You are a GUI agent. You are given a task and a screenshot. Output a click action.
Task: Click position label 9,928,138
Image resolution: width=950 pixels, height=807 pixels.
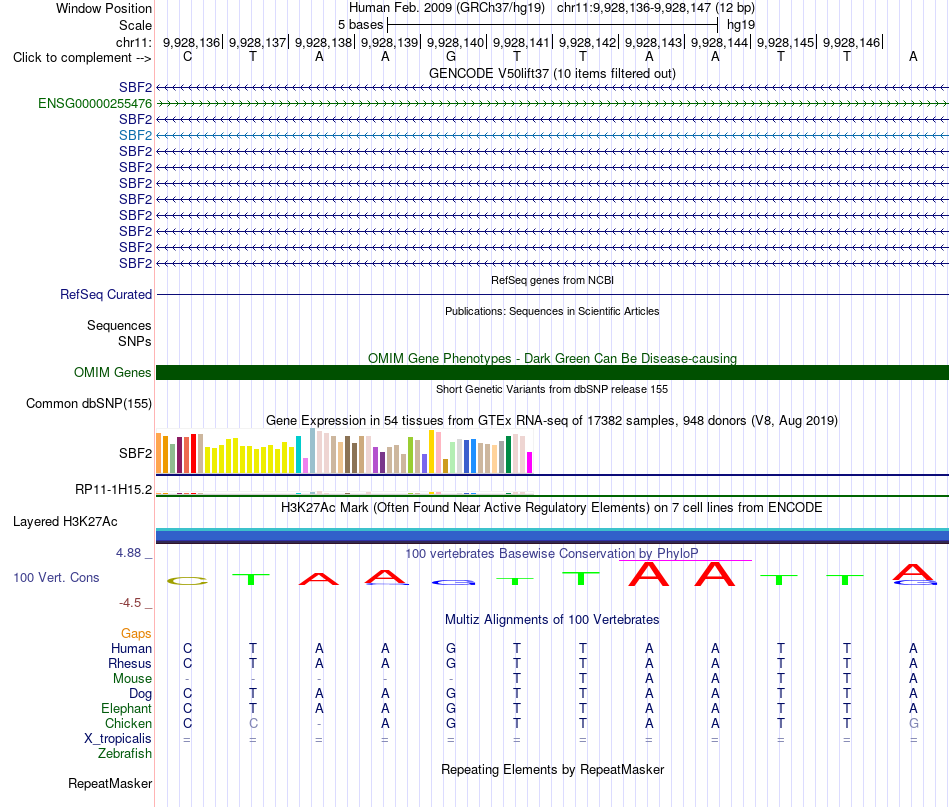(x=324, y=42)
